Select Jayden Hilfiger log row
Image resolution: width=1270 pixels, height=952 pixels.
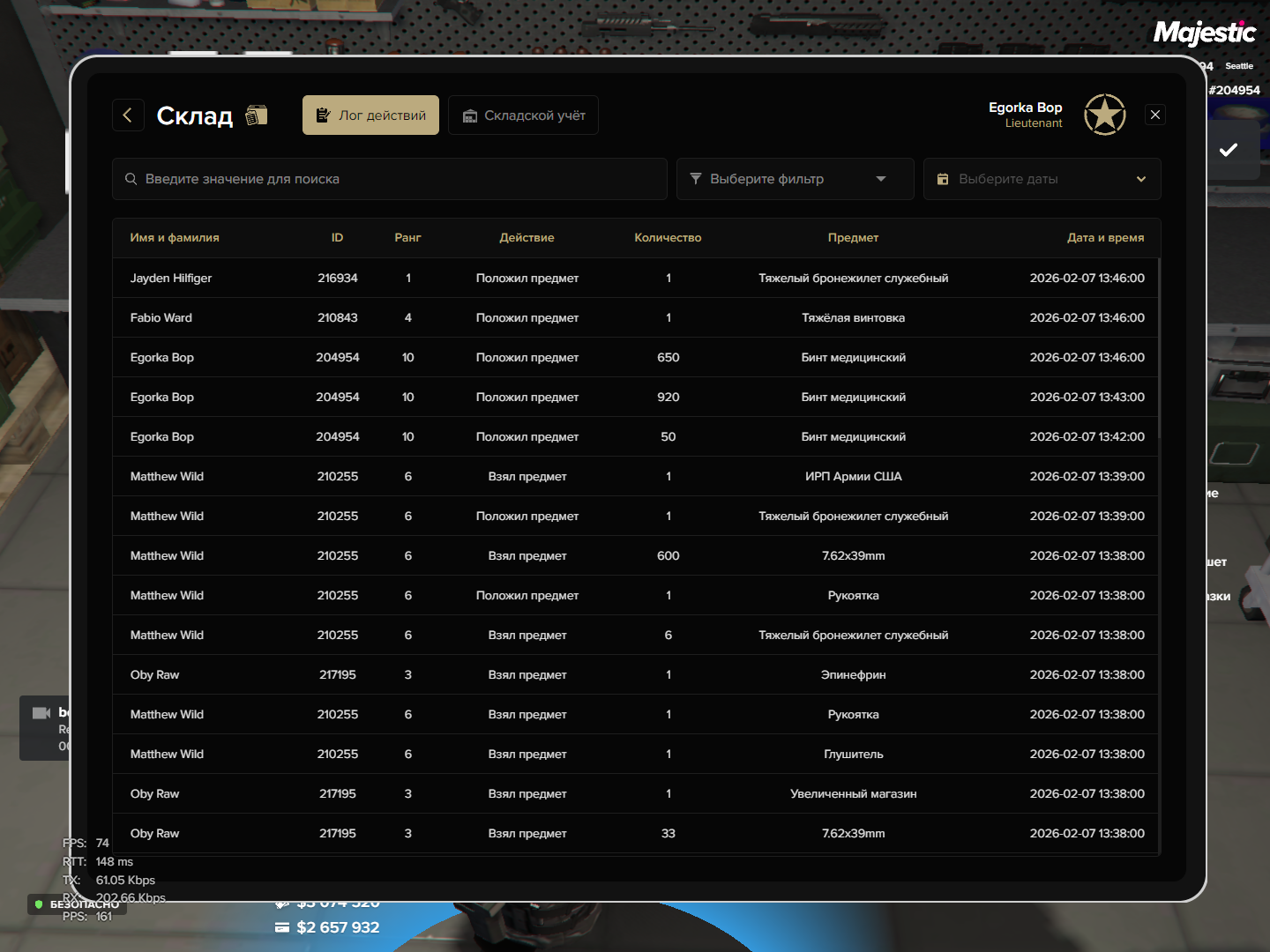click(635, 278)
